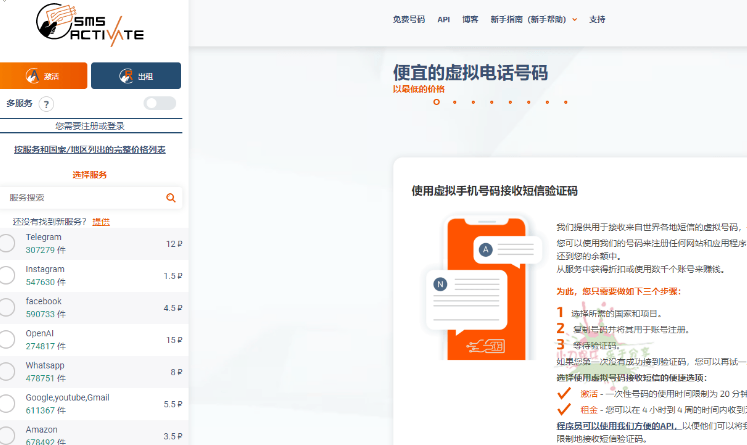
Task: Select the Google,youtube,Gmail service icon
Action: point(7,404)
